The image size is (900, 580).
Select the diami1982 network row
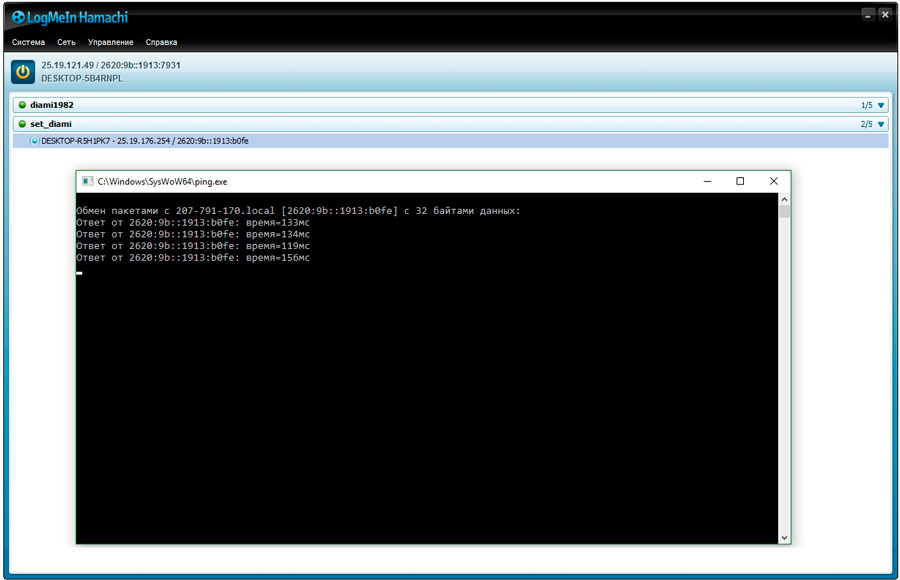tap(451, 105)
